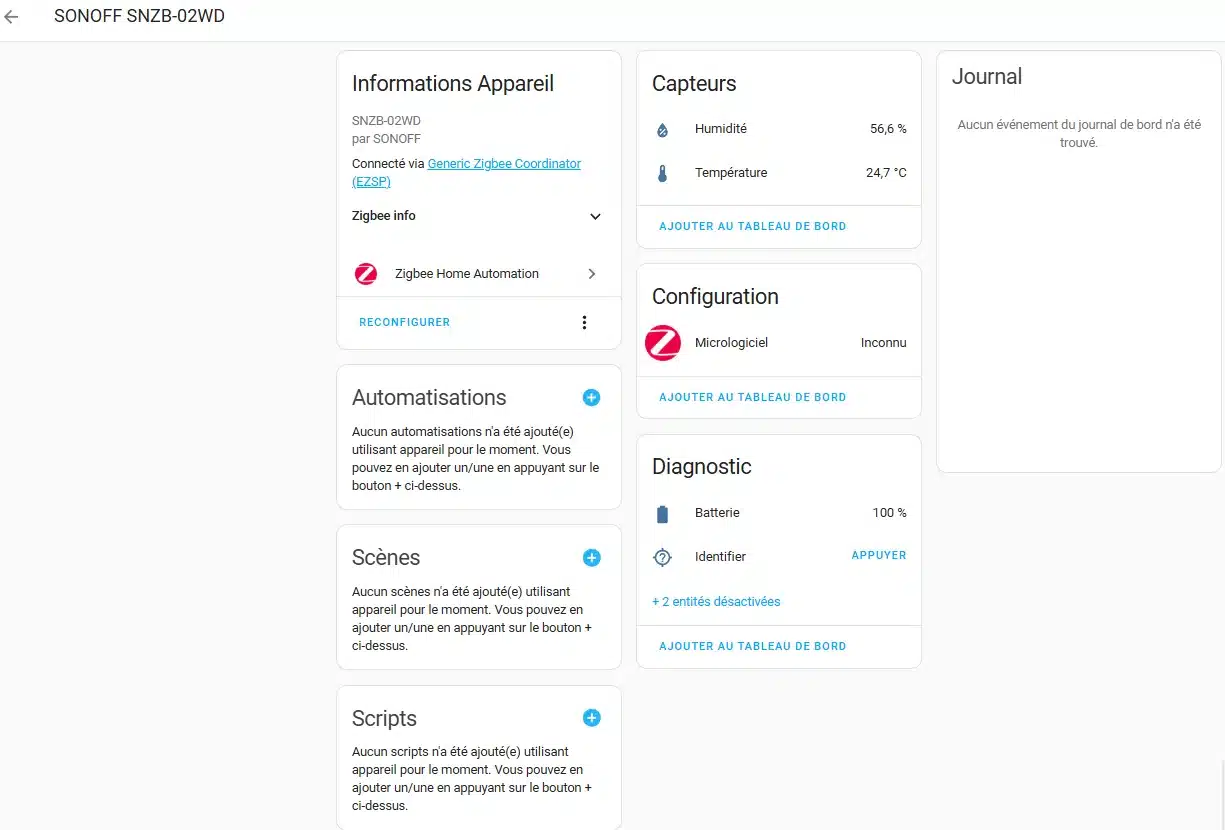
Task: Select the Humidité sensor row label
Action: (721, 129)
